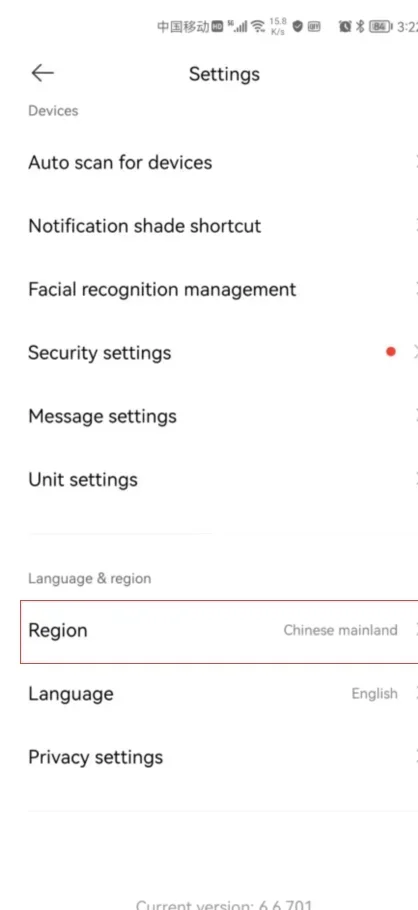The image size is (418, 910).
Task: Tap the cellular signal bars icon
Action: (237, 26)
